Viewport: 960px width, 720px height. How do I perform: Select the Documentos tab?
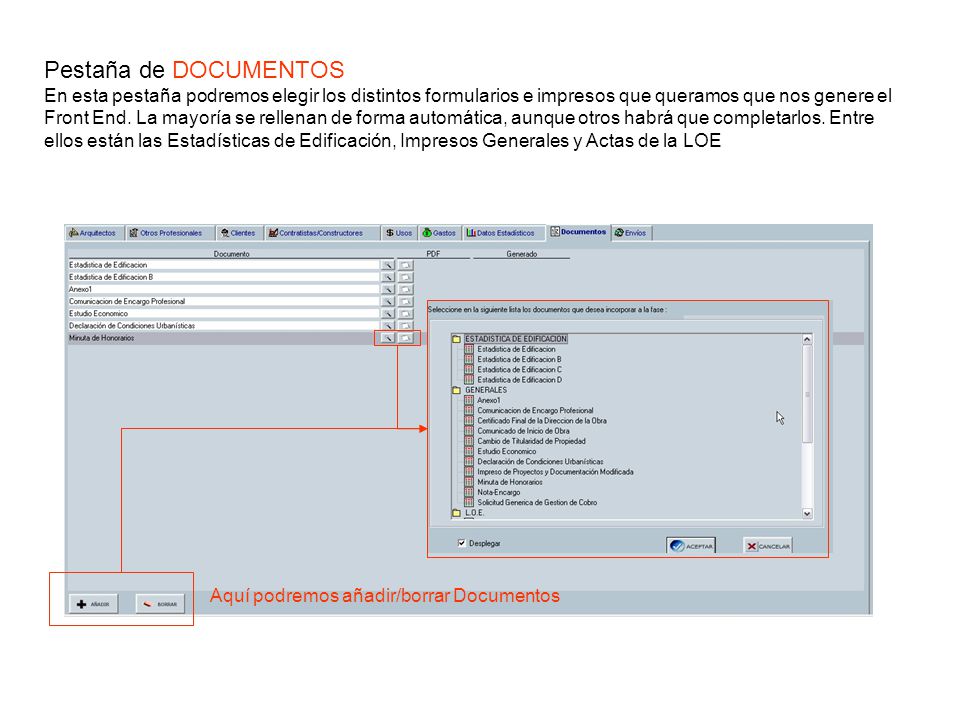click(579, 232)
